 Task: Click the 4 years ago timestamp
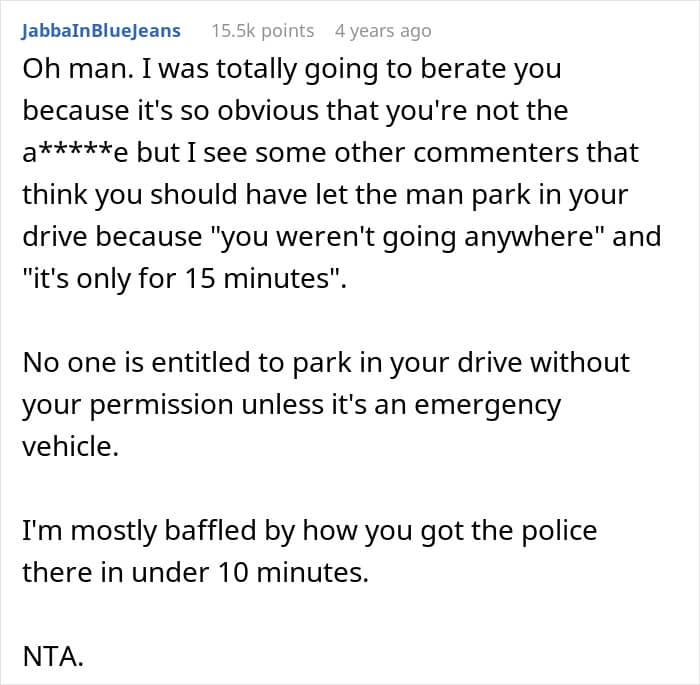click(383, 30)
